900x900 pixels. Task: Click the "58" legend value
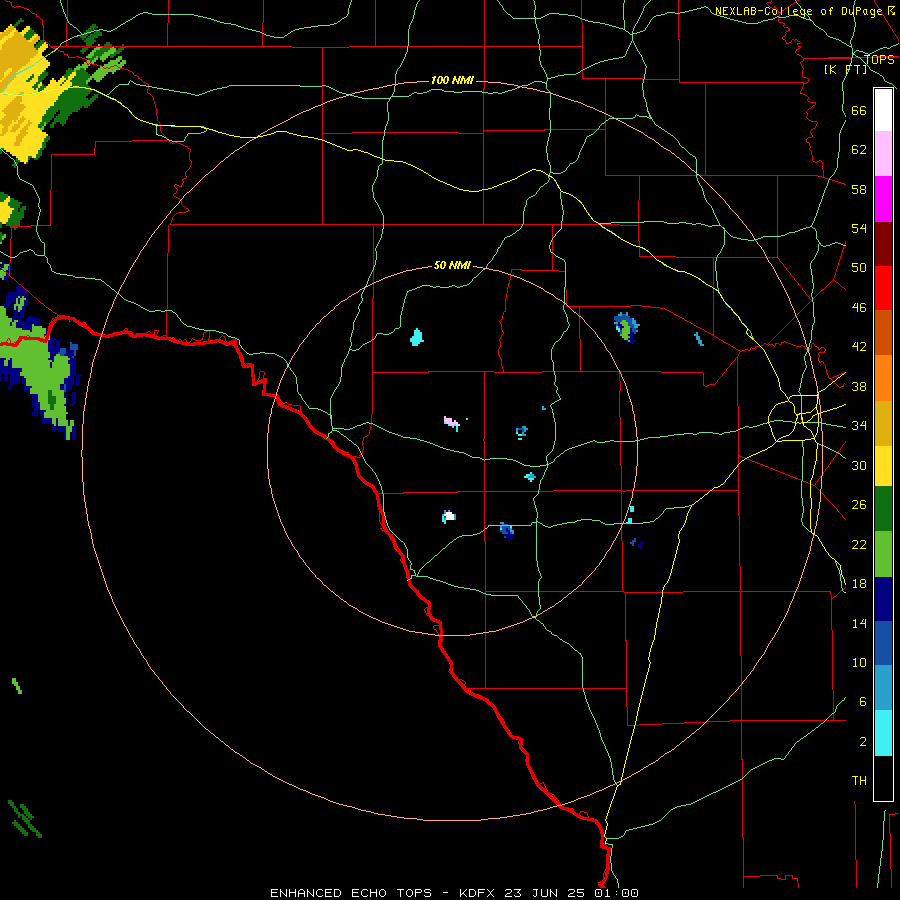point(859,189)
